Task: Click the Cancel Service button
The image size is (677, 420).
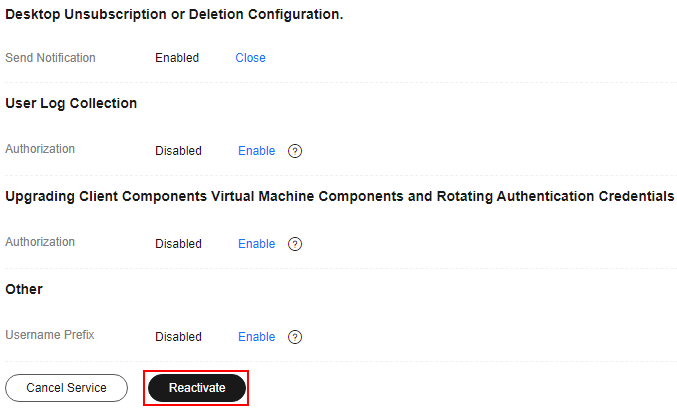Action: click(x=66, y=388)
